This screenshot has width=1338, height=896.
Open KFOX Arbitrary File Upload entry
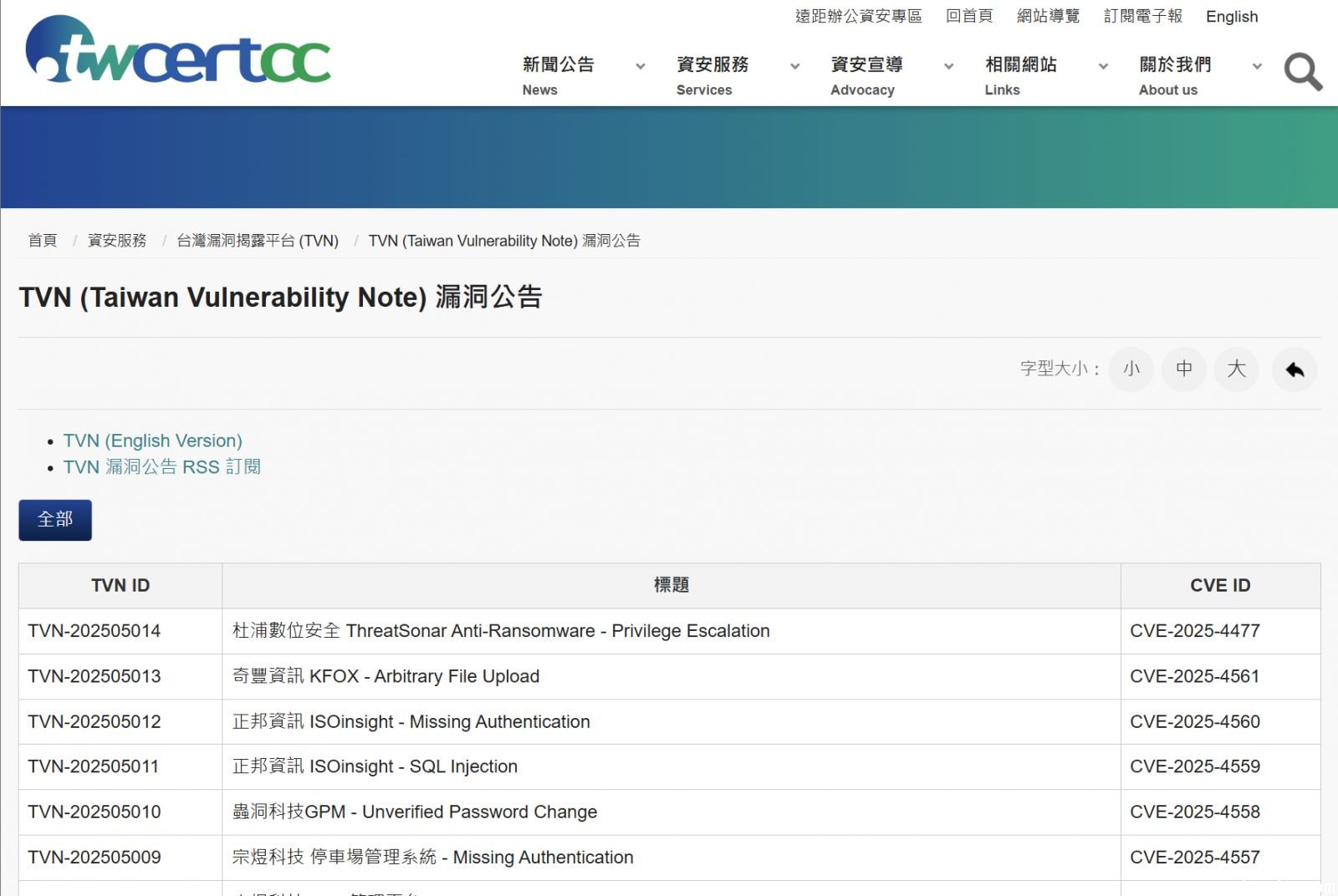[386, 676]
